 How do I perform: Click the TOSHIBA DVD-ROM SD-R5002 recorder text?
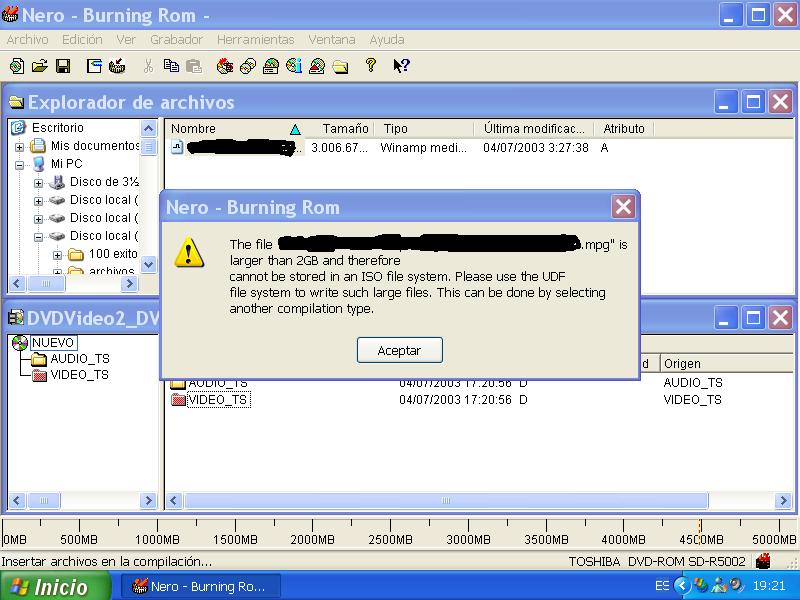pyautogui.click(x=657, y=562)
